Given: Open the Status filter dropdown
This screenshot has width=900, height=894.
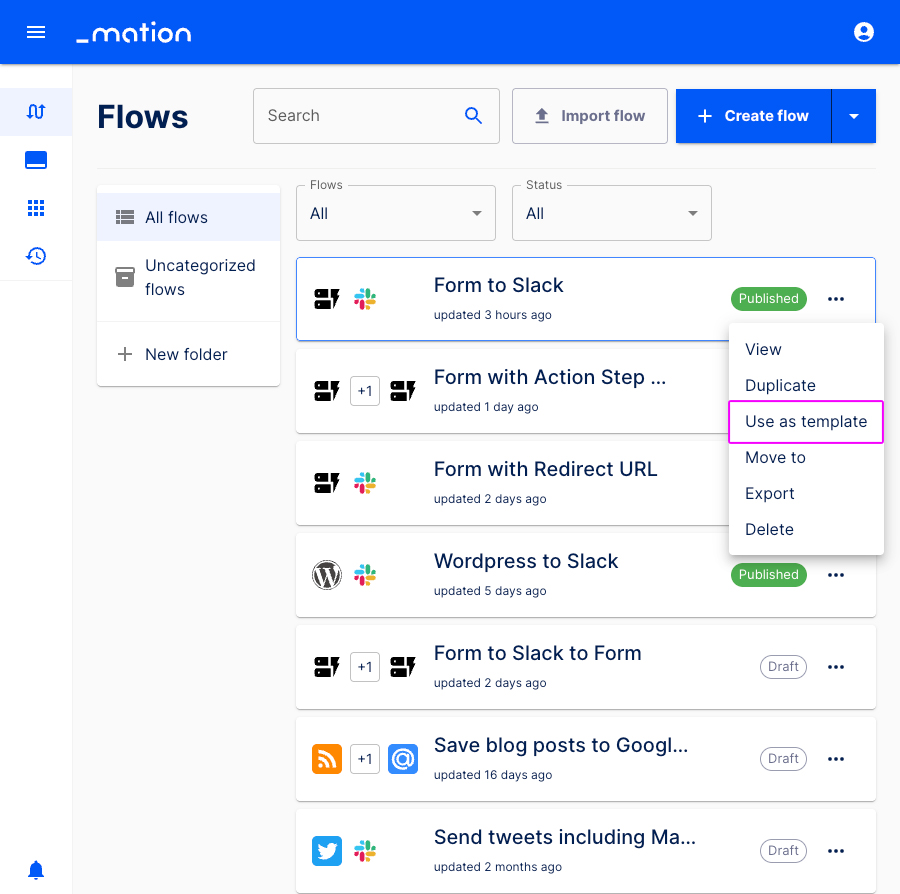Looking at the screenshot, I should (x=611, y=213).
